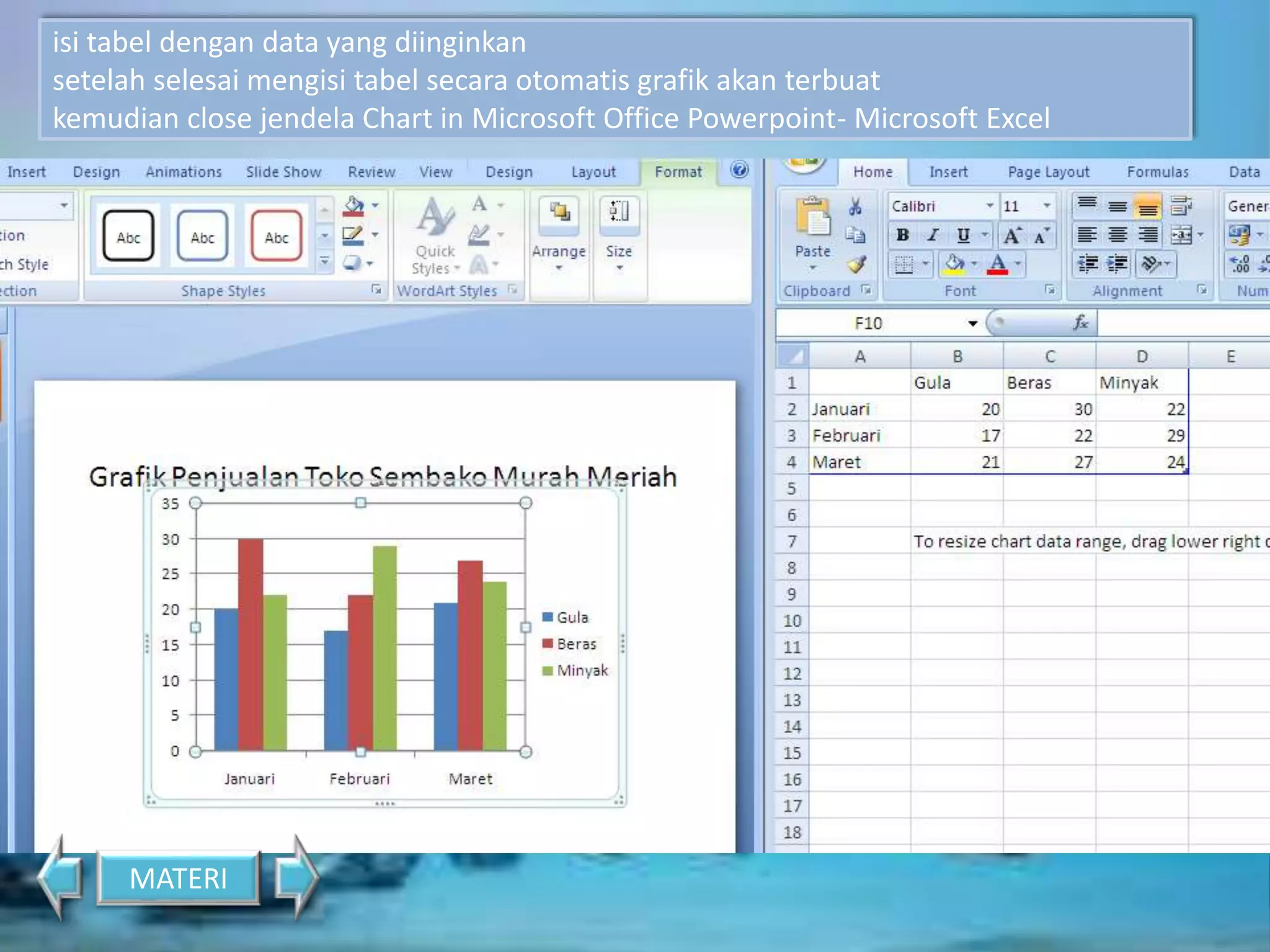Click the MATERI button
This screenshot has width=1270, height=952.
coord(178,878)
